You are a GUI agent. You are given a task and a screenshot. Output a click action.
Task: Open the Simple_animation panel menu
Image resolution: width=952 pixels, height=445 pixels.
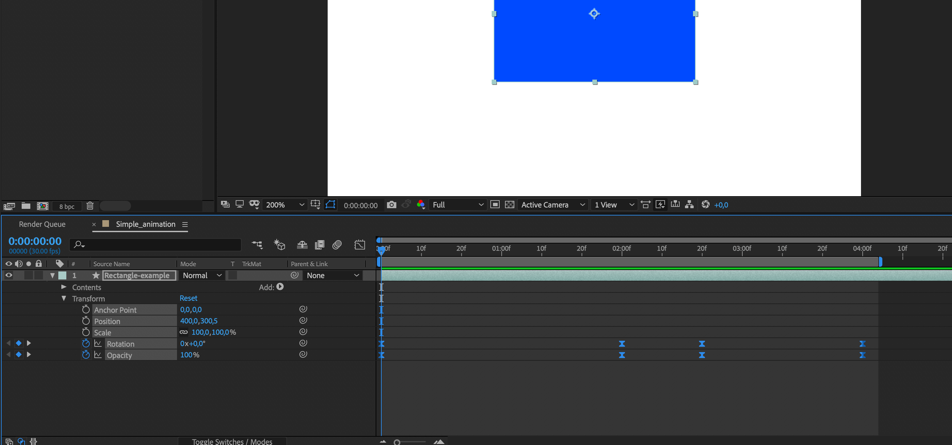pyautogui.click(x=185, y=225)
